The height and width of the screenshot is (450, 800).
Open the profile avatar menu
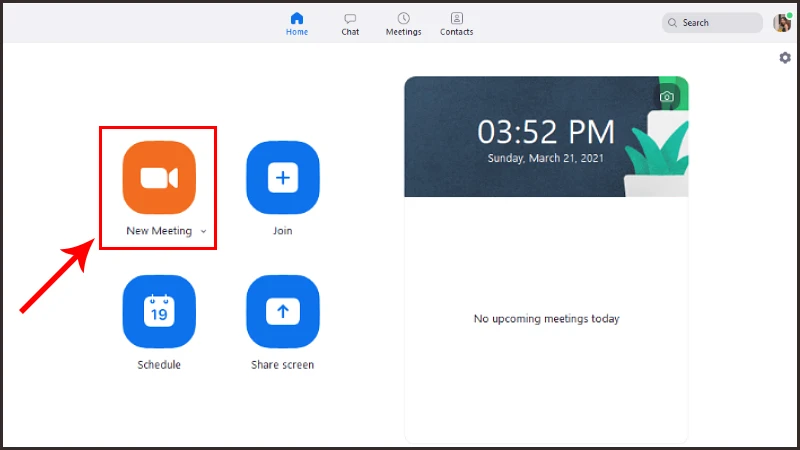(x=782, y=22)
